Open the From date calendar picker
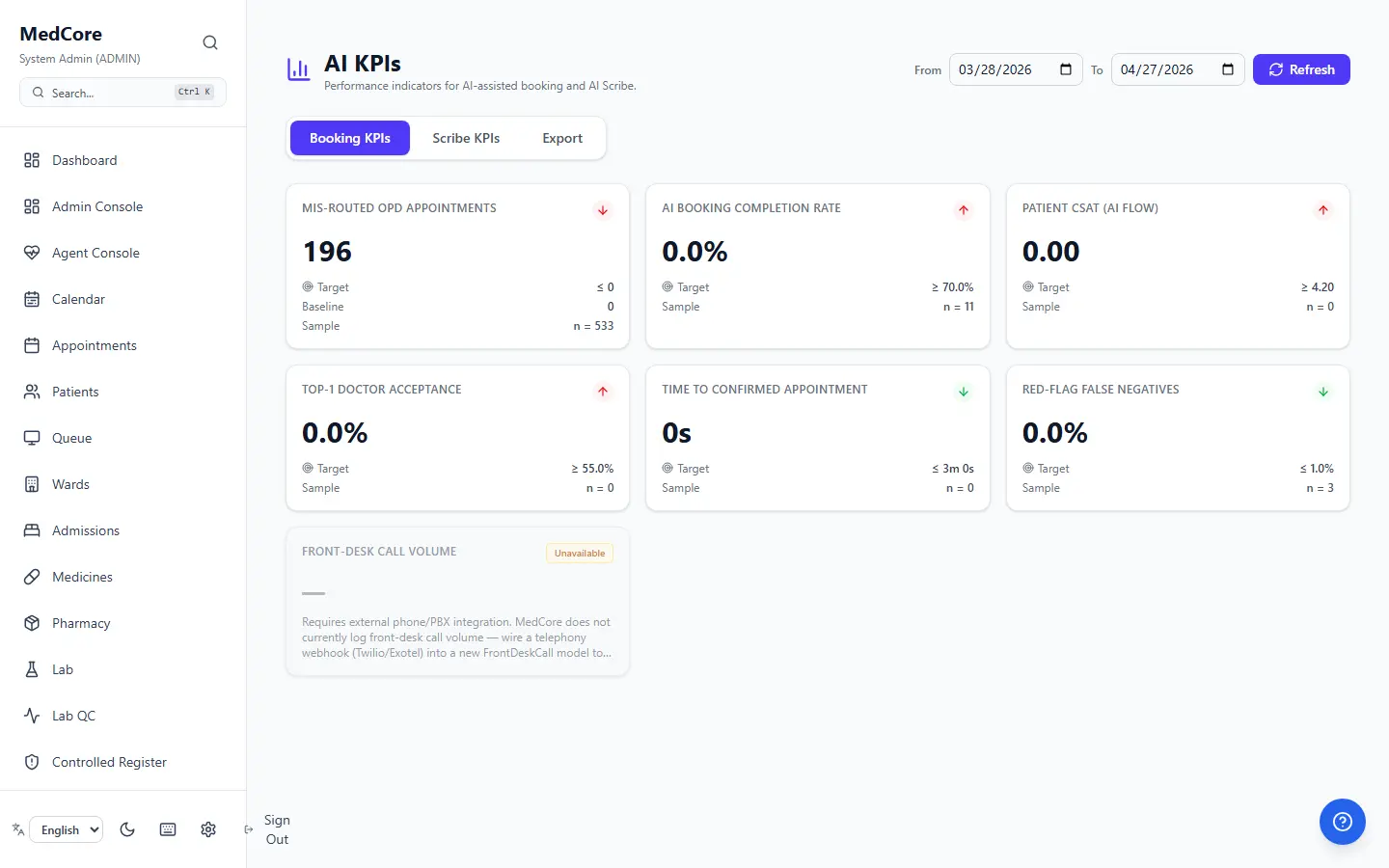 (1066, 69)
